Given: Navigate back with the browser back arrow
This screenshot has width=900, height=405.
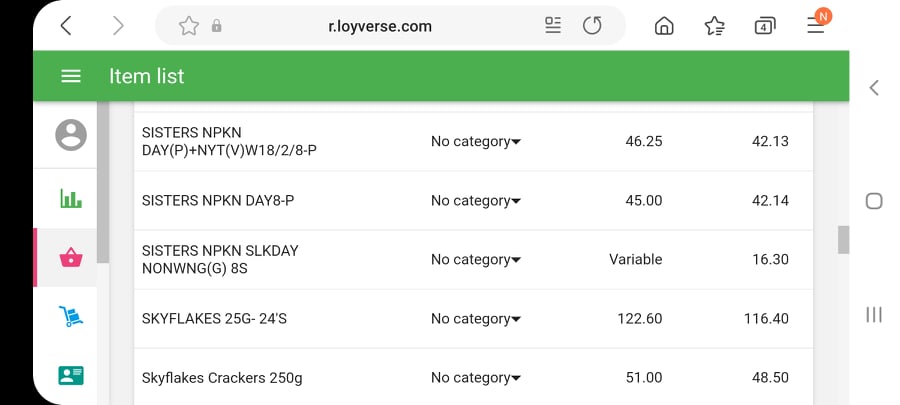Looking at the screenshot, I should pyautogui.click(x=66, y=26).
